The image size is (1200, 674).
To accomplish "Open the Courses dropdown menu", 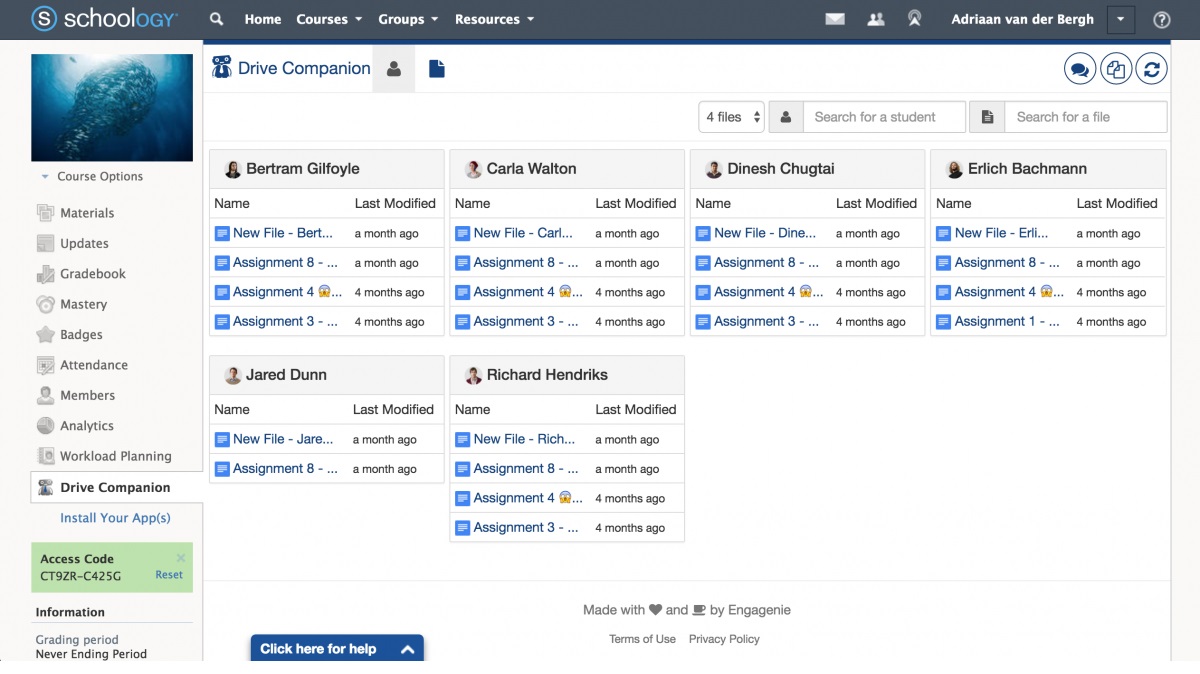I will click(328, 18).
